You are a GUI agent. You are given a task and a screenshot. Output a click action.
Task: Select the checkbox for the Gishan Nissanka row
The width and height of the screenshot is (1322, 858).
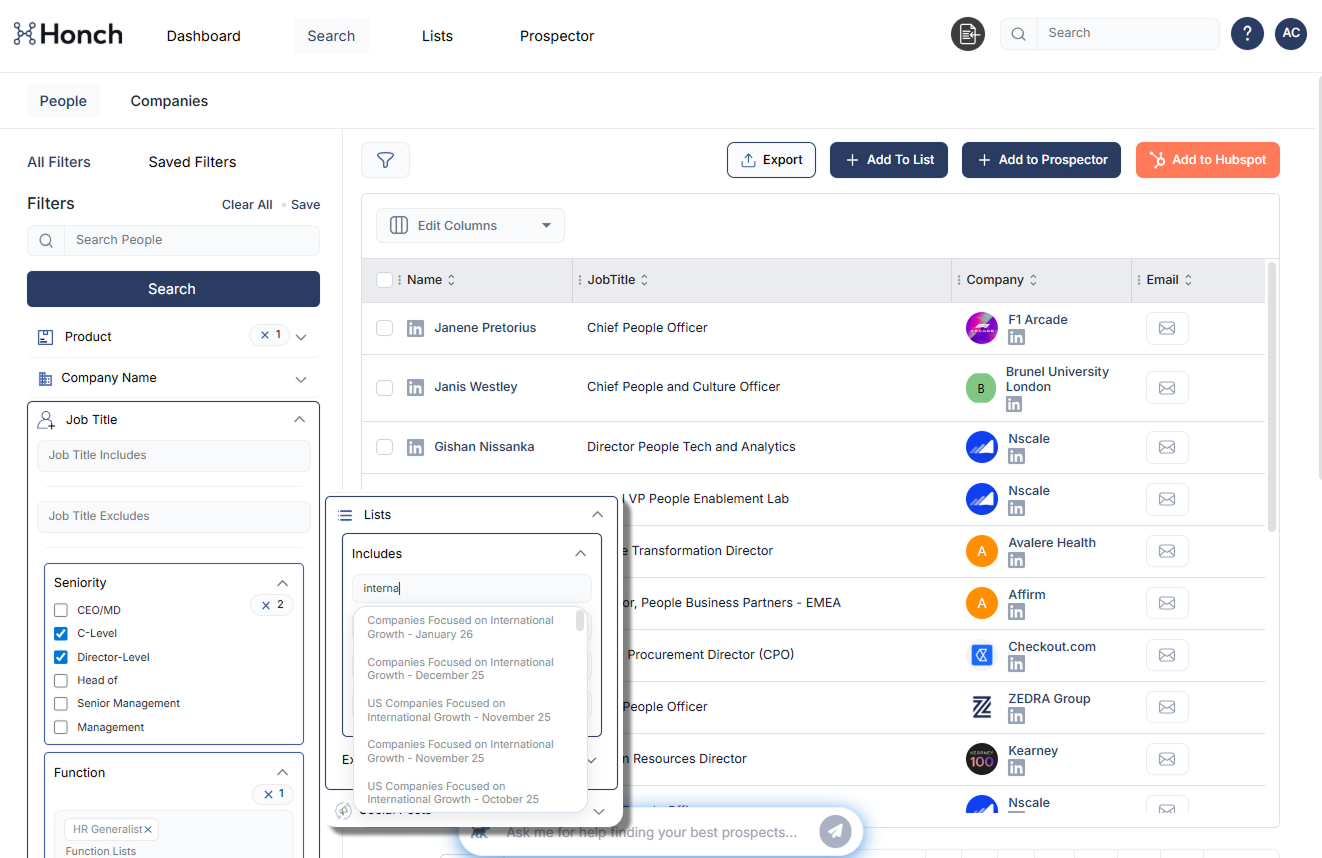pyautogui.click(x=384, y=447)
